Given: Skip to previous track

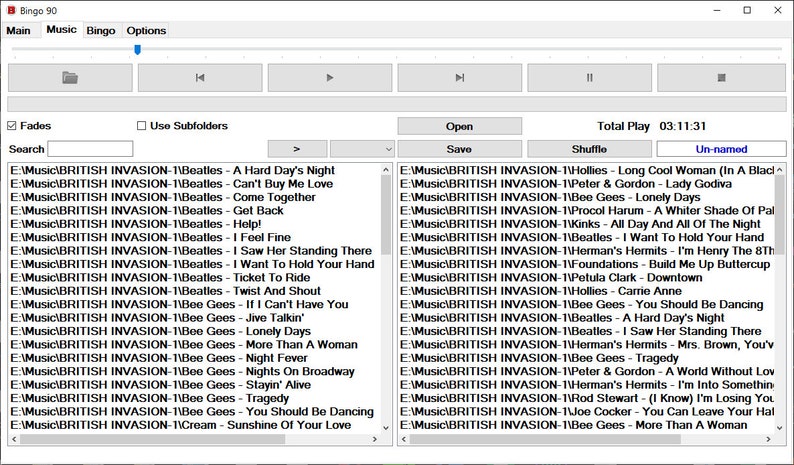Looking at the screenshot, I should (x=200, y=78).
